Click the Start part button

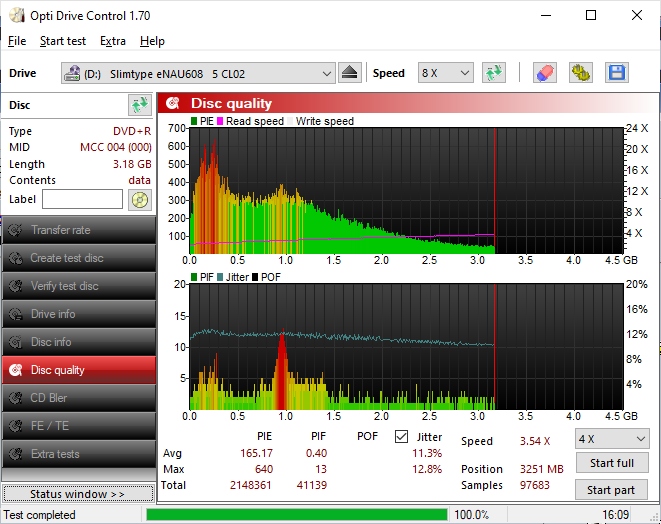pyautogui.click(x=611, y=490)
